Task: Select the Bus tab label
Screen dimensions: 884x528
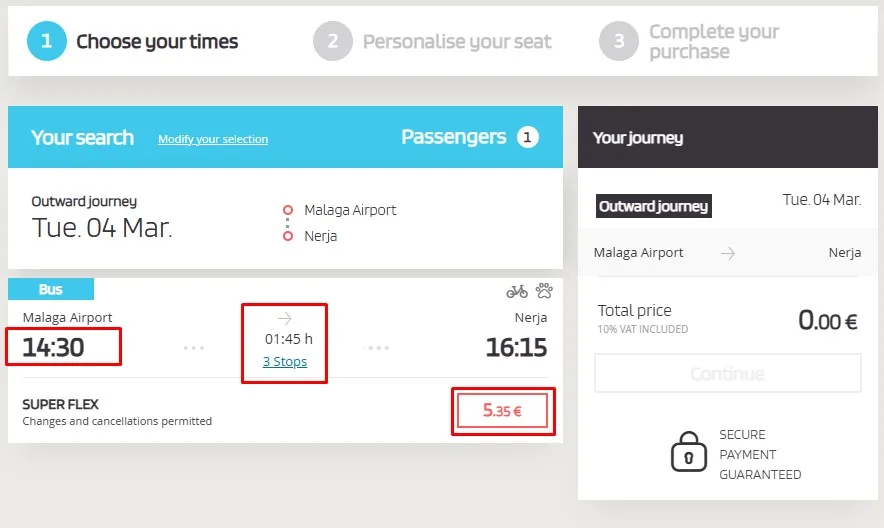Action: coord(51,289)
